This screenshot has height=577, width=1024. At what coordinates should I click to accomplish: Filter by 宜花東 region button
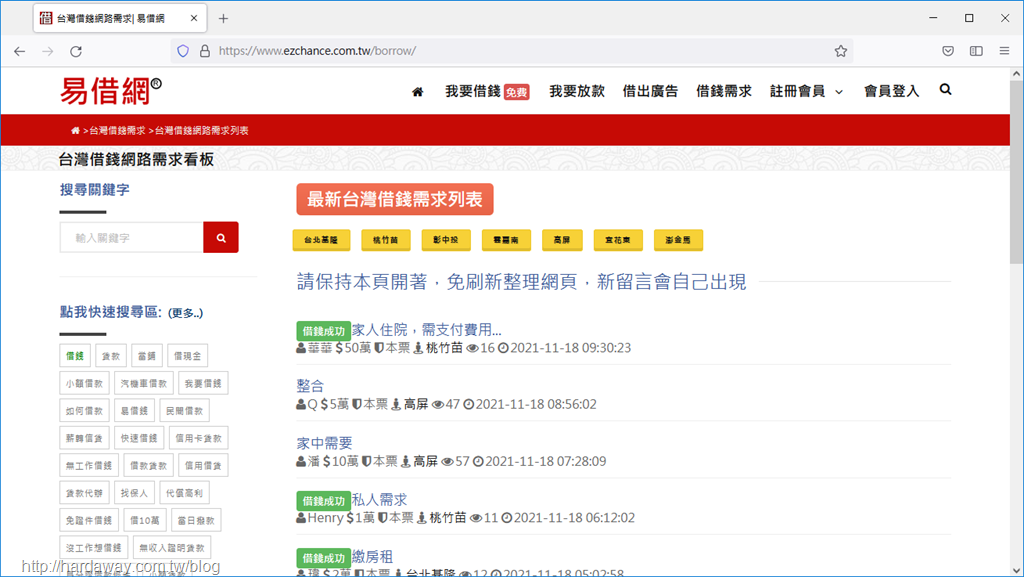coord(618,240)
